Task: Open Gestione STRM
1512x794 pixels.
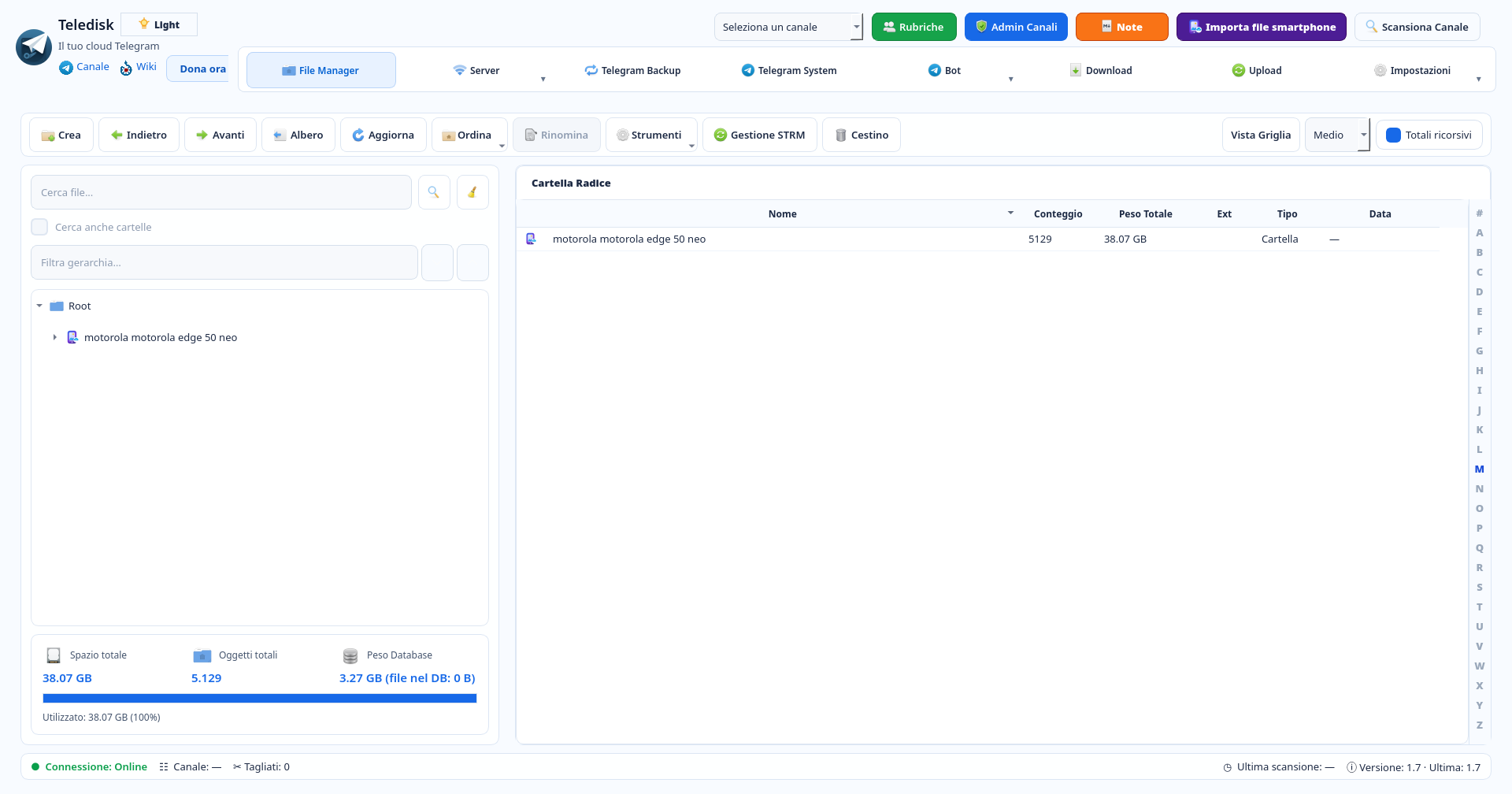Action: click(x=760, y=135)
